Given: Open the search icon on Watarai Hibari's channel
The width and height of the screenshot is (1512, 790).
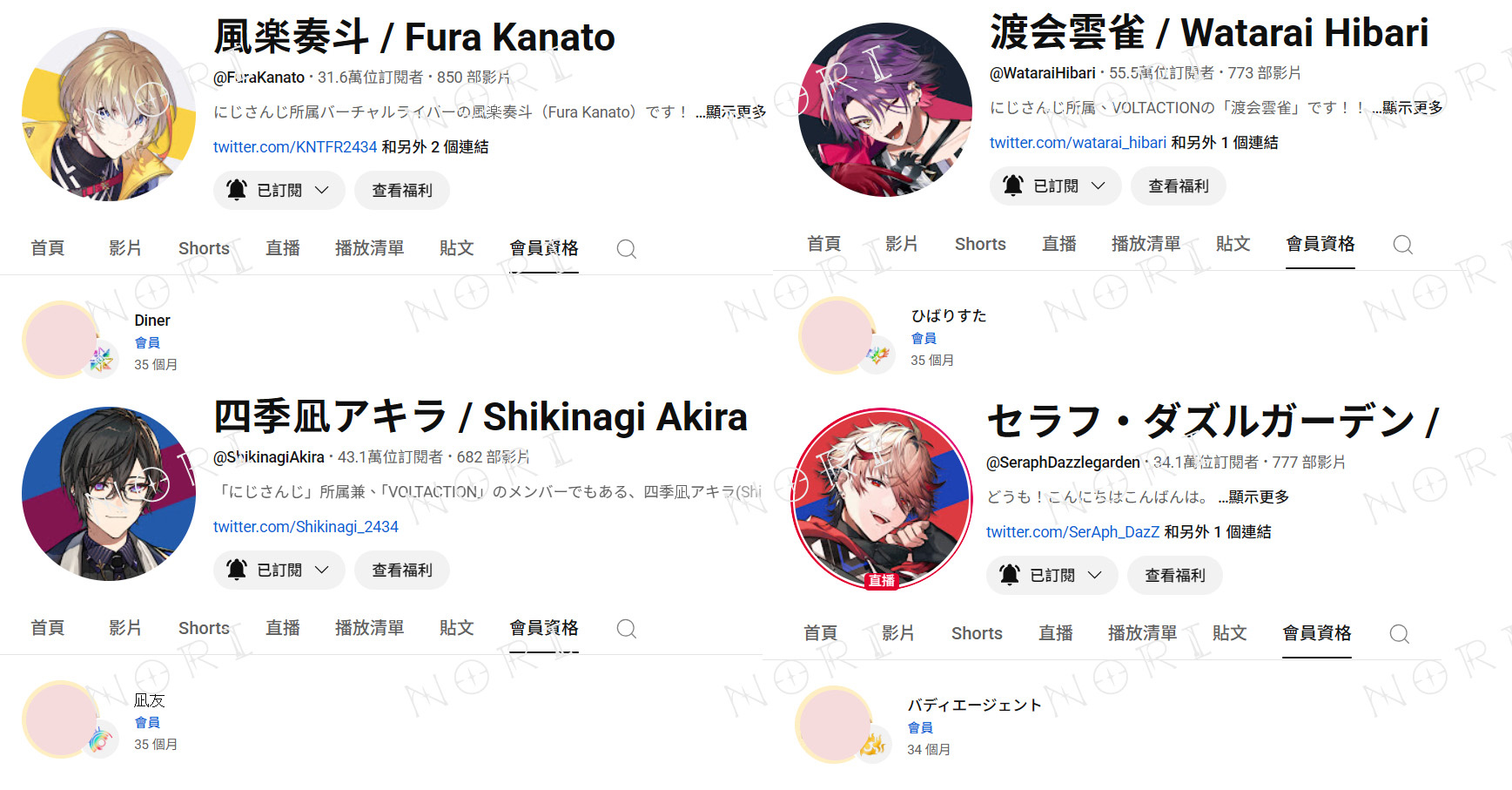Looking at the screenshot, I should [x=1402, y=245].
